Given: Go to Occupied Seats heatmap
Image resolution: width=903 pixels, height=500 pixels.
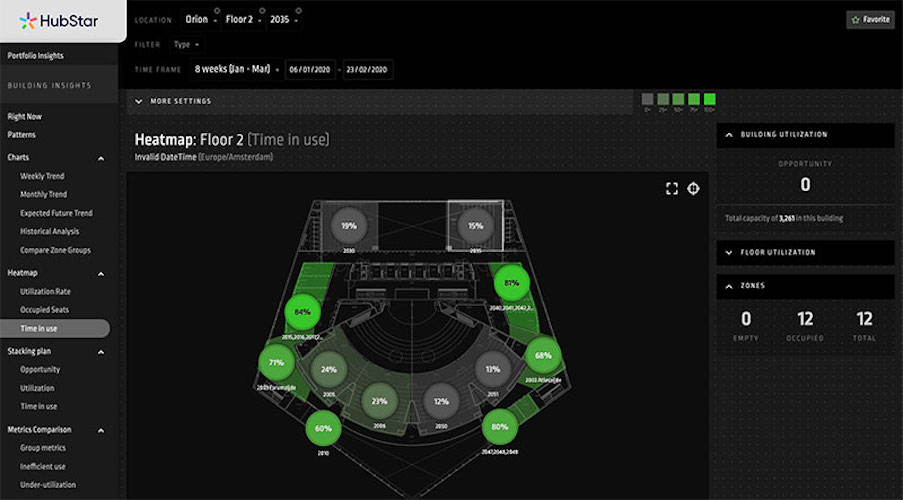Looking at the screenshot, I should pyautogui.click(x=45, y=309).
